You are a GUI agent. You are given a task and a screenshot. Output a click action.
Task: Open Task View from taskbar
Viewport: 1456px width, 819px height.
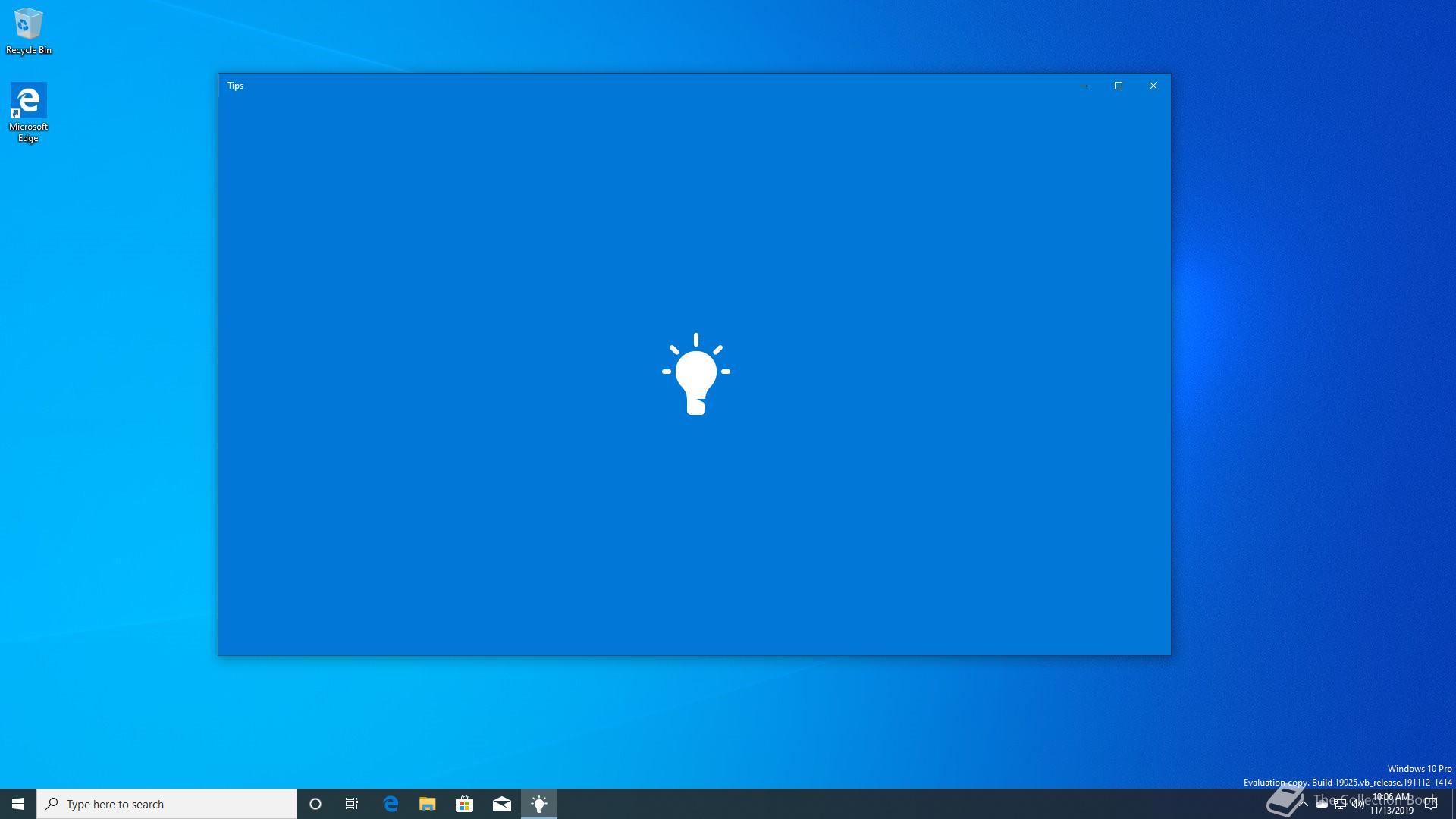tap(352, 804)
